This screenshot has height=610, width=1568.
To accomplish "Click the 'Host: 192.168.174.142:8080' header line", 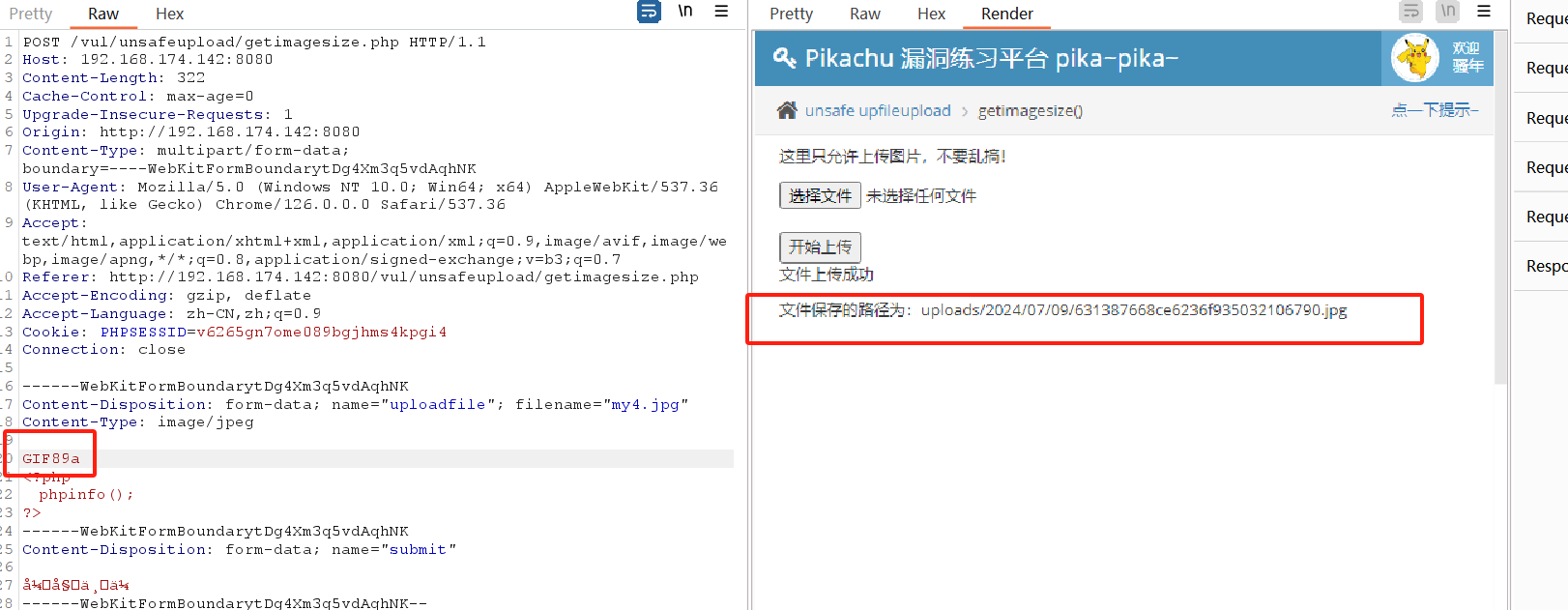I will click(148, 60).
